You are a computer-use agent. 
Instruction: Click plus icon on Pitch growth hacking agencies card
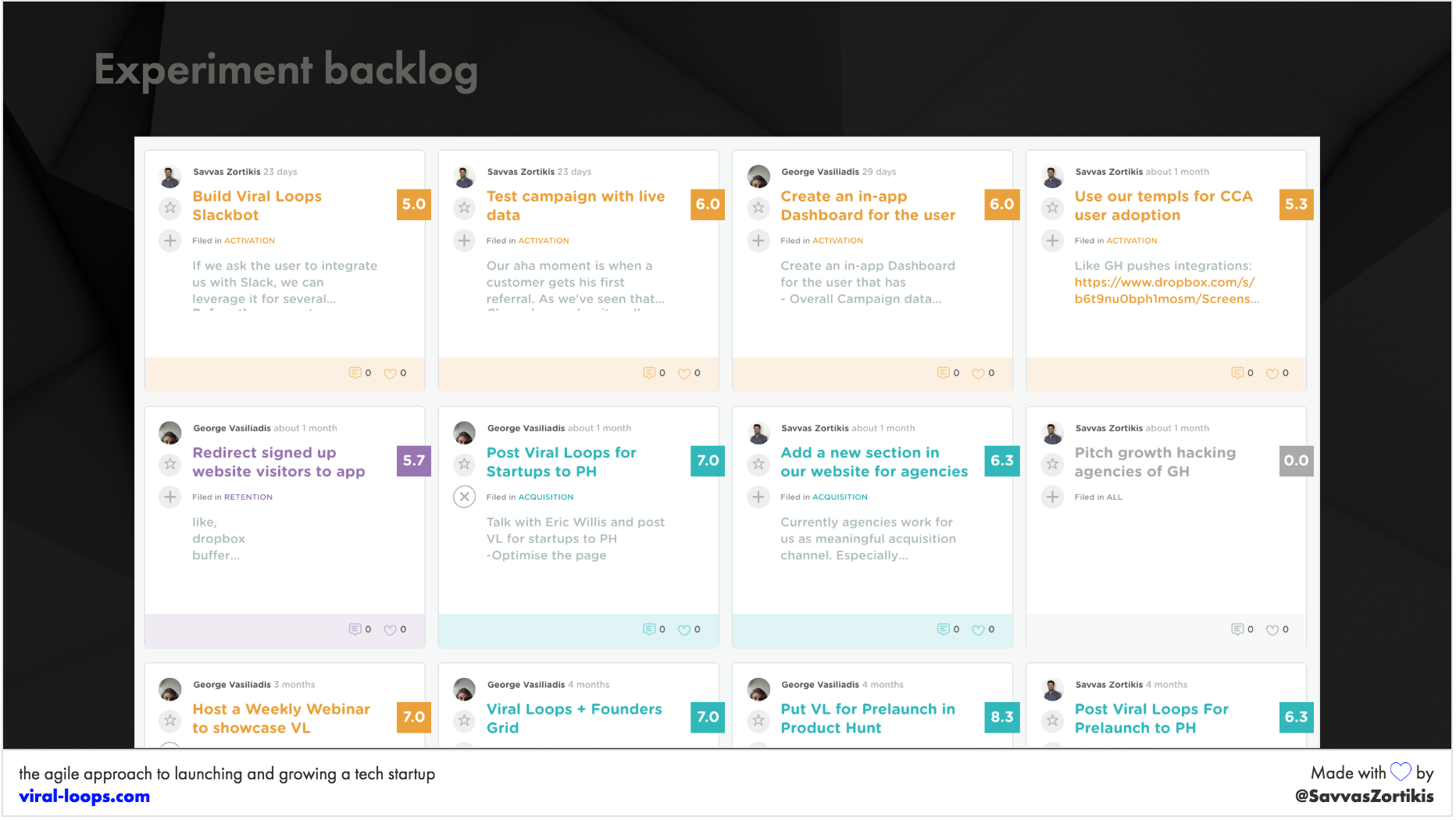[x=1053, y=497]
